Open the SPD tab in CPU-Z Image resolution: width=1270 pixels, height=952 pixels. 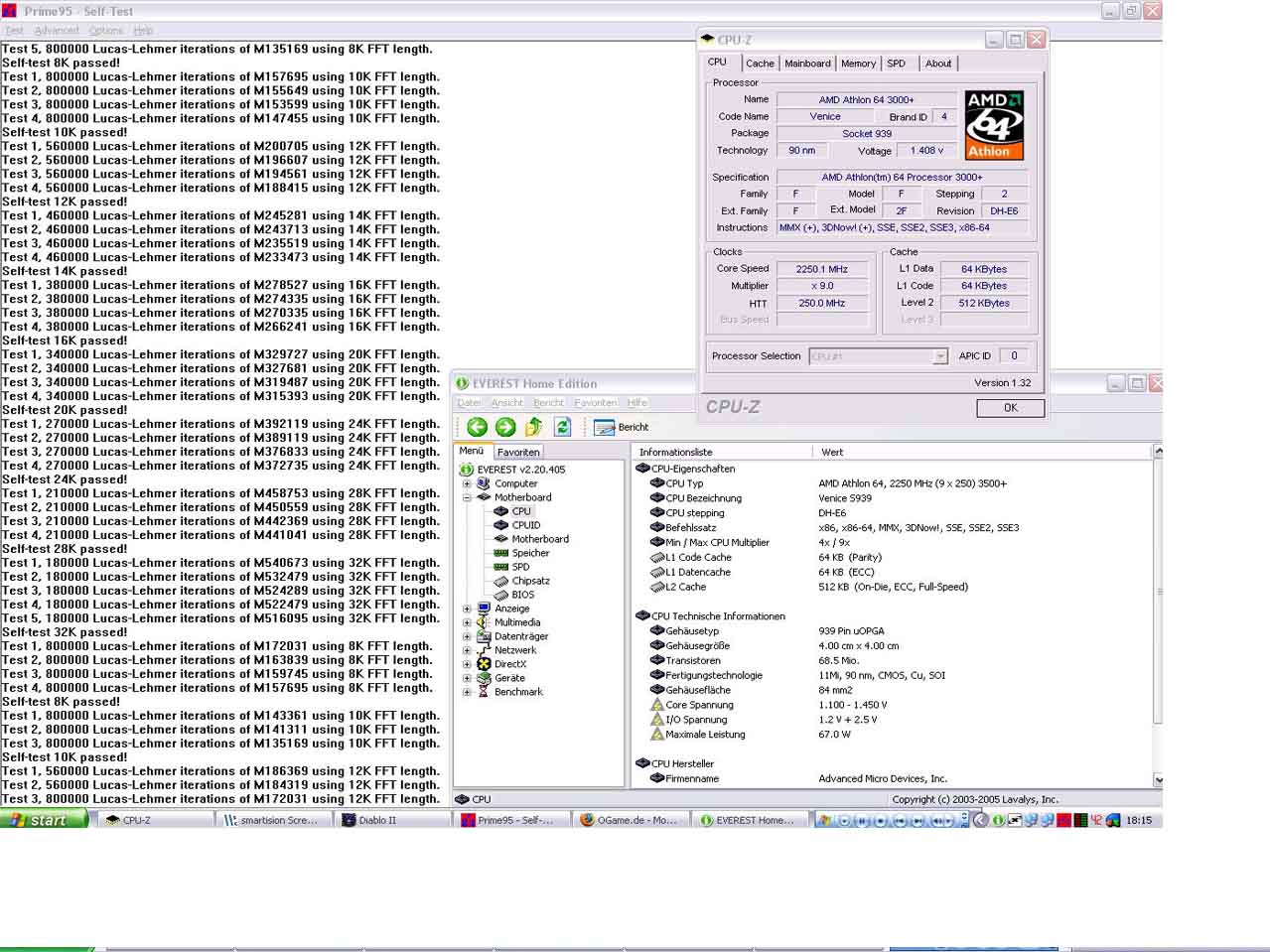[897, 64]
